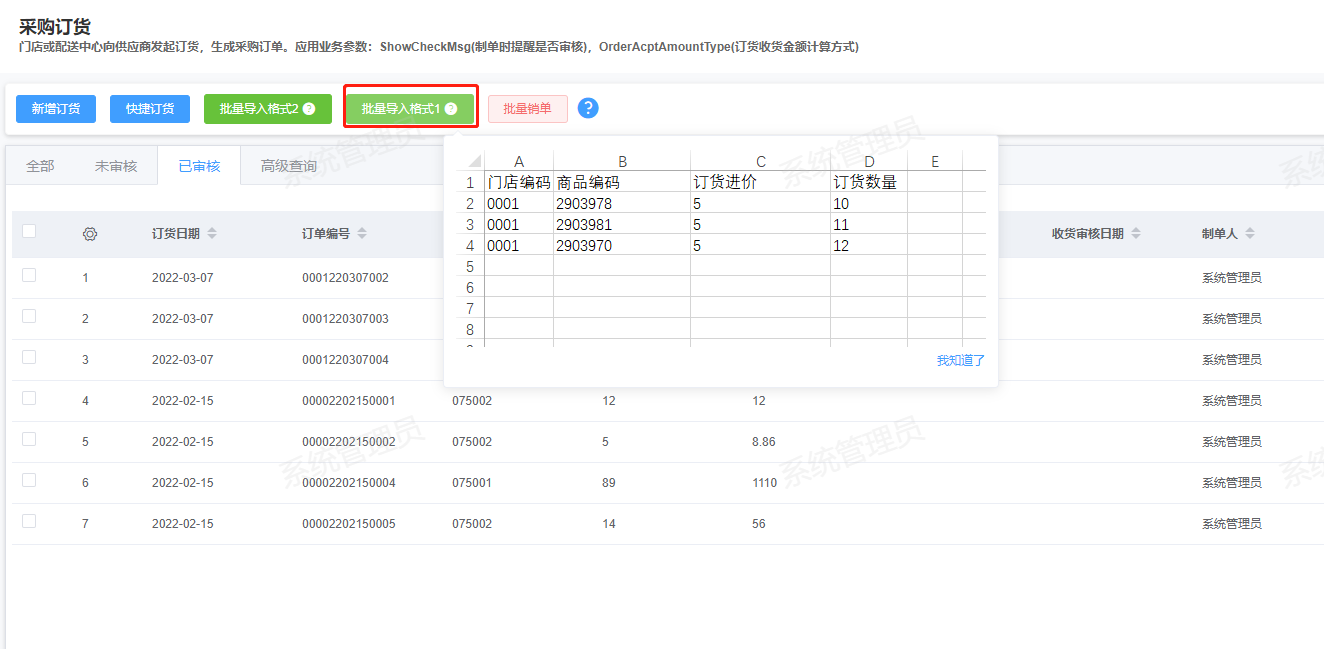This screenshot has height=649, width=1324.
Task: Click help icon on 批量导入格式2 button
Action: [309, 109]
